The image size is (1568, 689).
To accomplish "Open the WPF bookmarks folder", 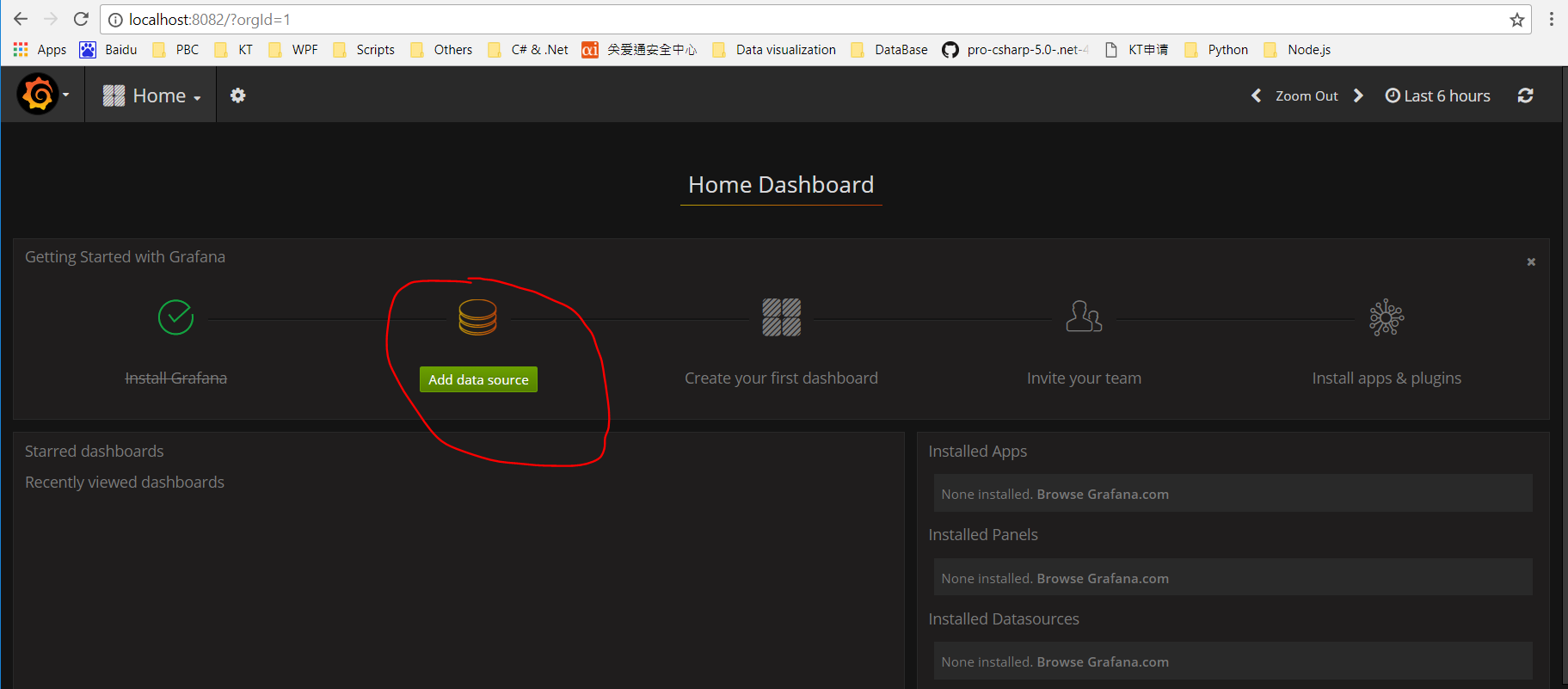I will (x=292, y=49).
